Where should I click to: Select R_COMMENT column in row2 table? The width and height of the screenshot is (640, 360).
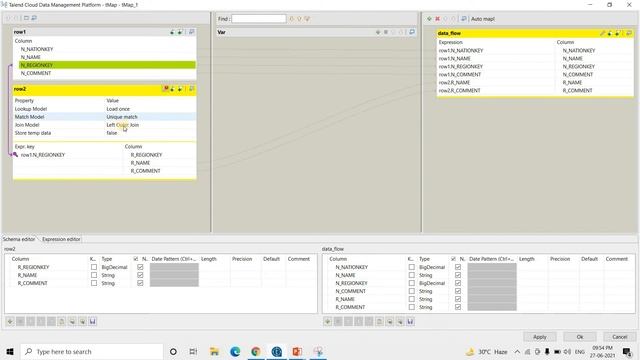[x=145, y=171]
